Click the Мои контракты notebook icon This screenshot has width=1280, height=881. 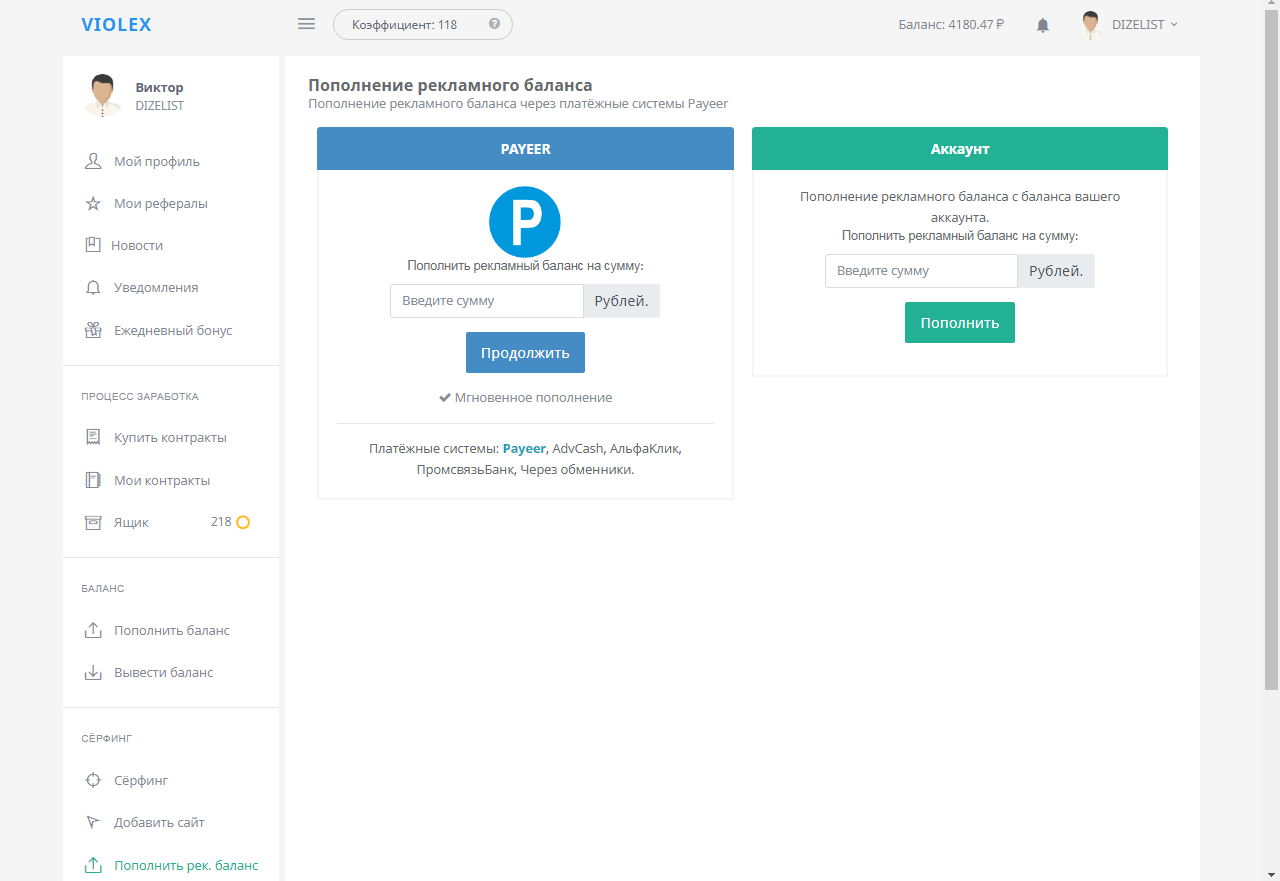[x=93, y=480]
